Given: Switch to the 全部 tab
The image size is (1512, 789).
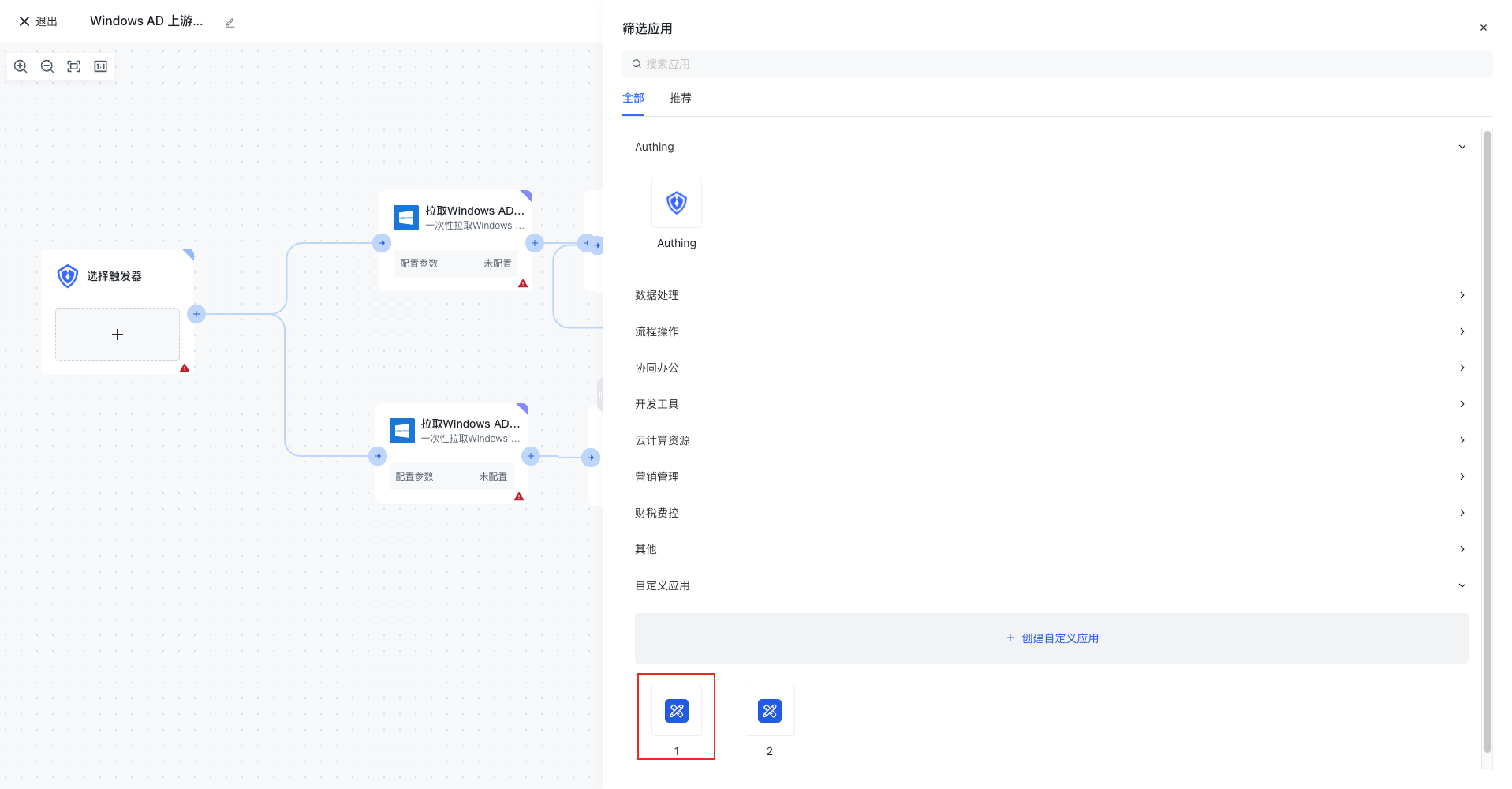Looking at the screenshot, I should coord(633,98).
